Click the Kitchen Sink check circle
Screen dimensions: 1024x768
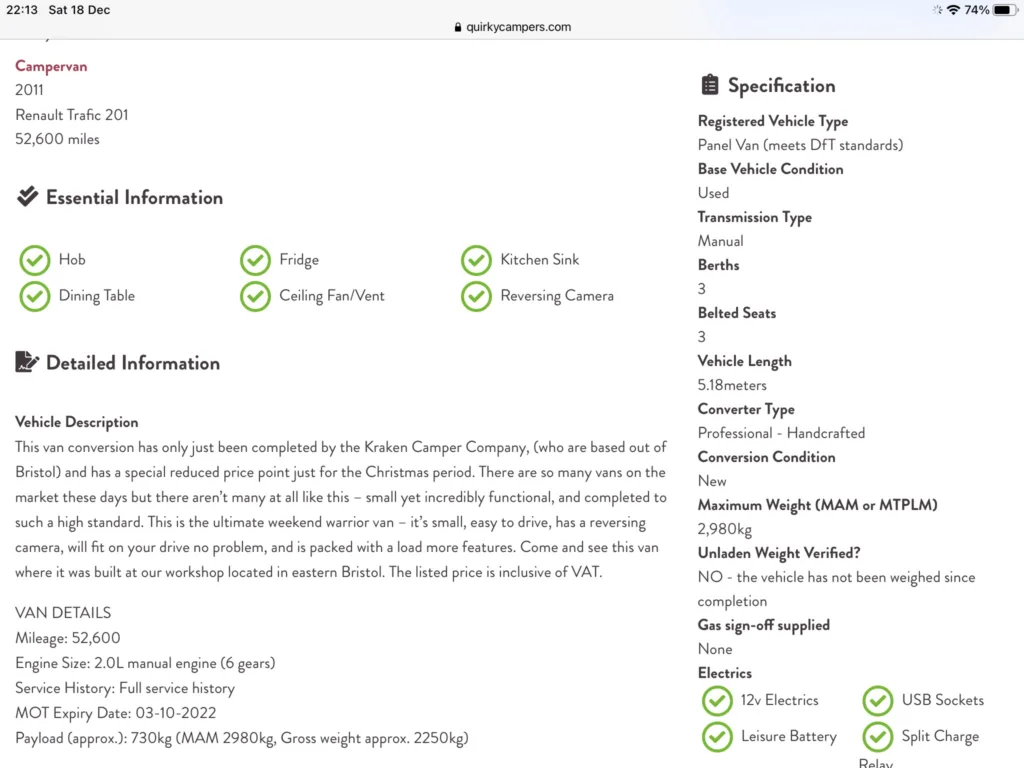click(x=476, y=260)
